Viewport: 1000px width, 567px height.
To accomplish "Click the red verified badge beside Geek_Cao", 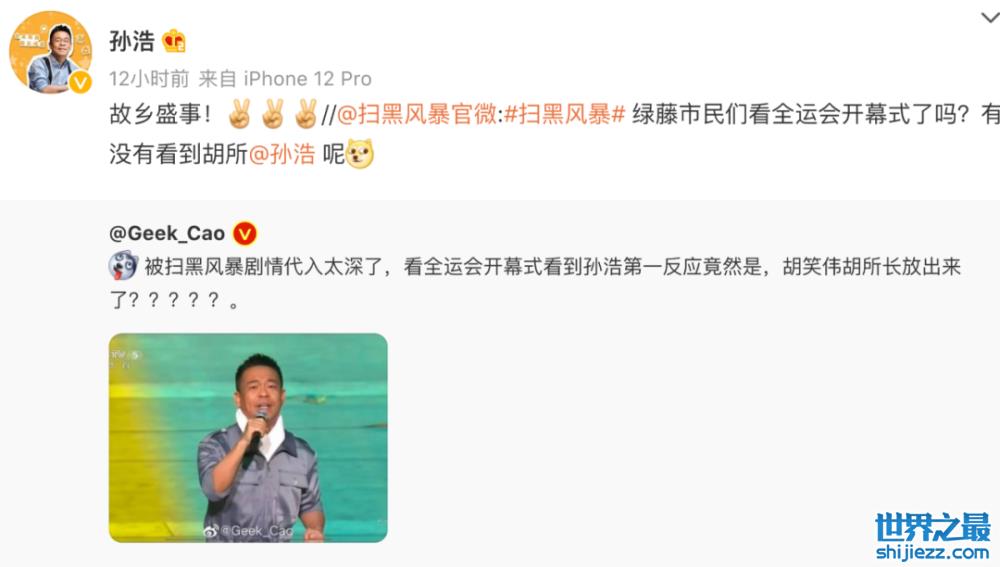I will click(245, 234).
